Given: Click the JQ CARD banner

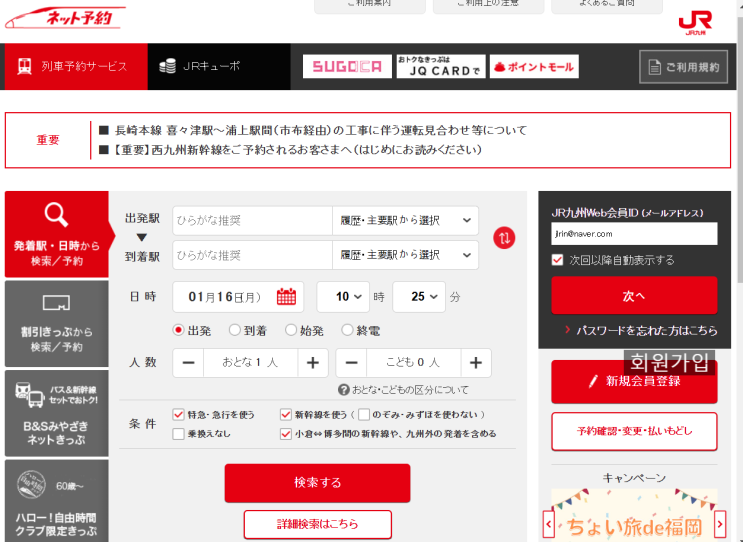Looking at the screenshot, I should pos(441,66).
